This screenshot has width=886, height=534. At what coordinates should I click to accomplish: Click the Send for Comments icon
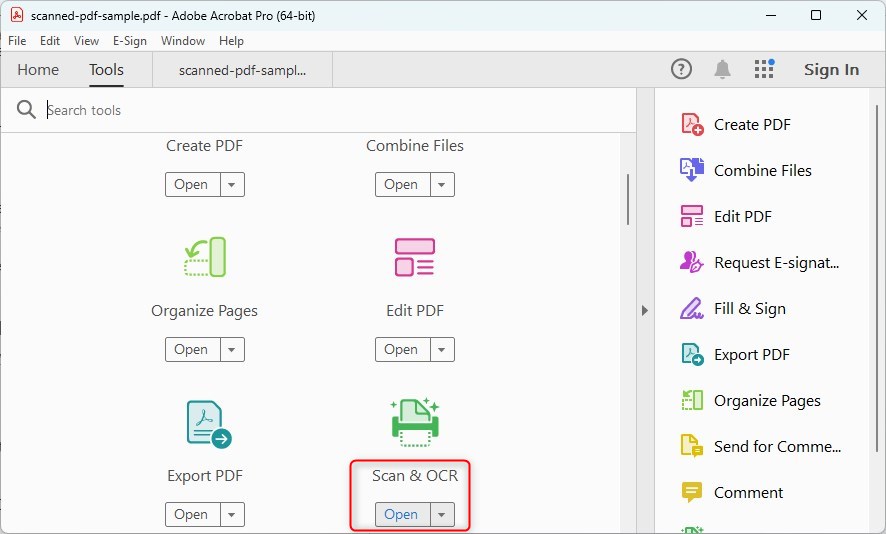tap(692, 446)
